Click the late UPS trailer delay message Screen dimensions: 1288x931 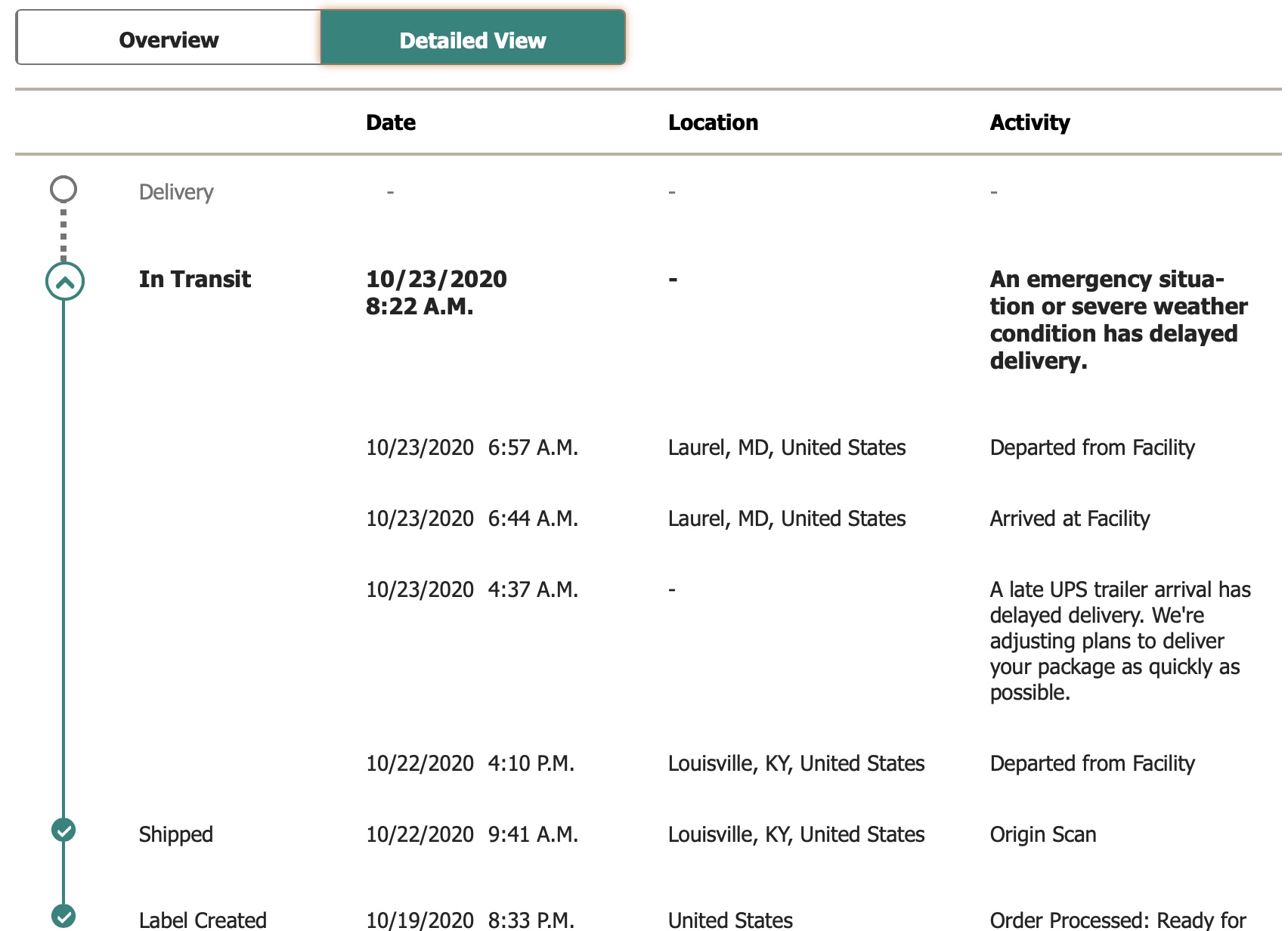[x=1120, y=641]
